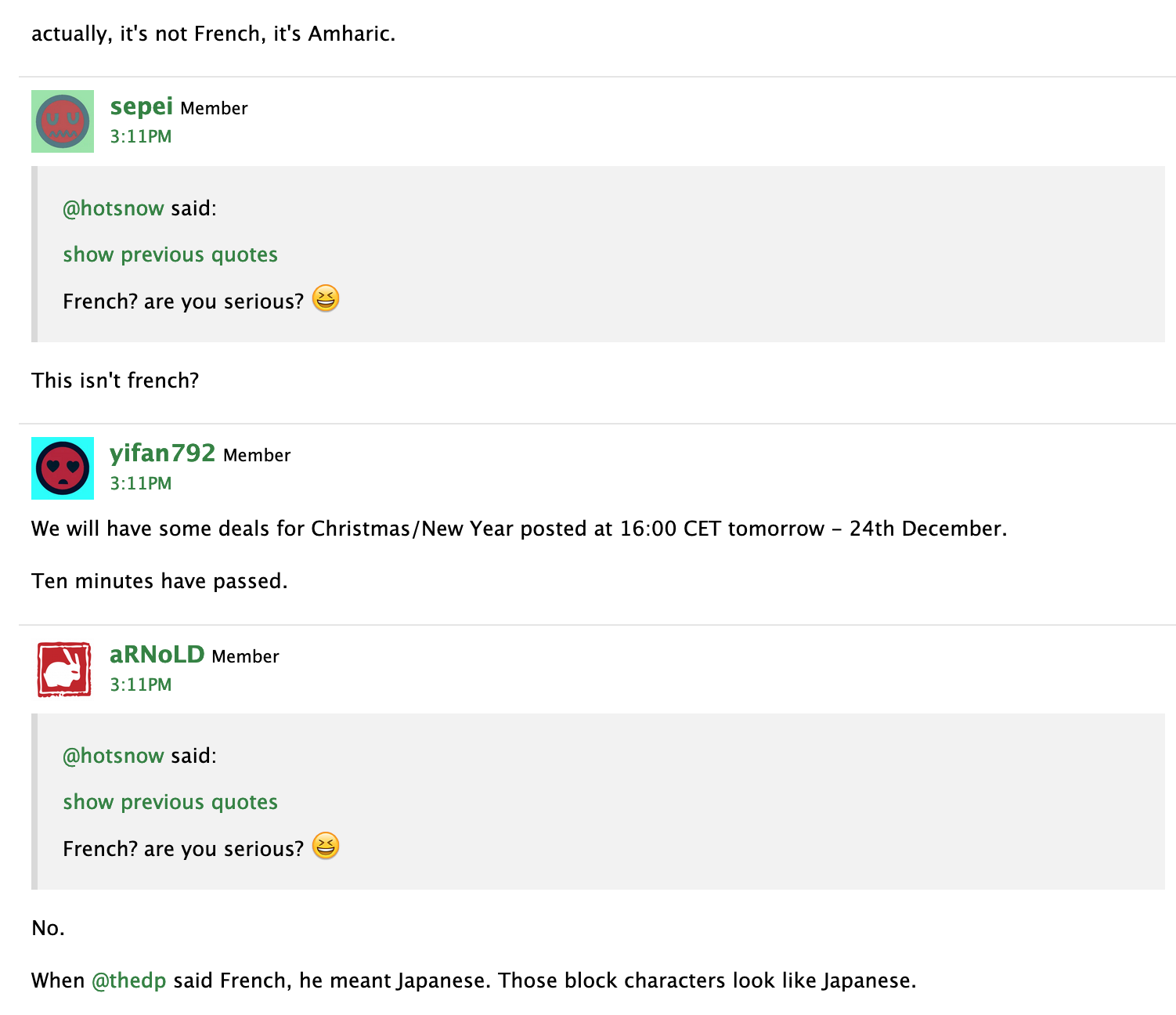Screen dimensions: 1176x1015
Task: Expand previous quotes in aRNoLD's post
Action: [x=170, y=803]
